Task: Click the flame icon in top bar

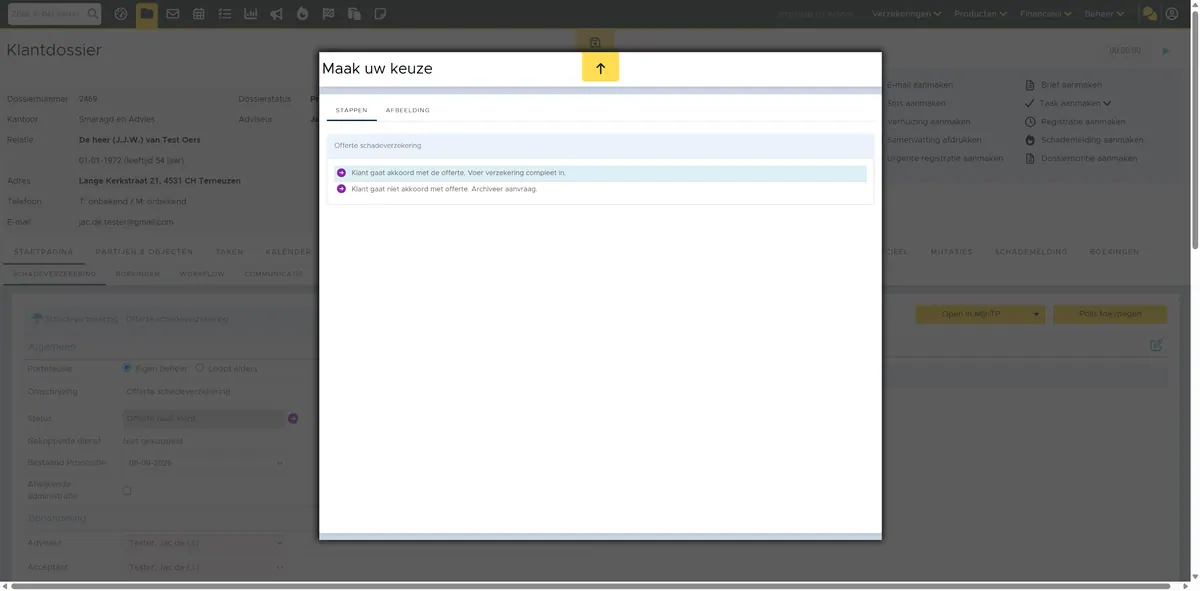Action: [x=303, y=14]
